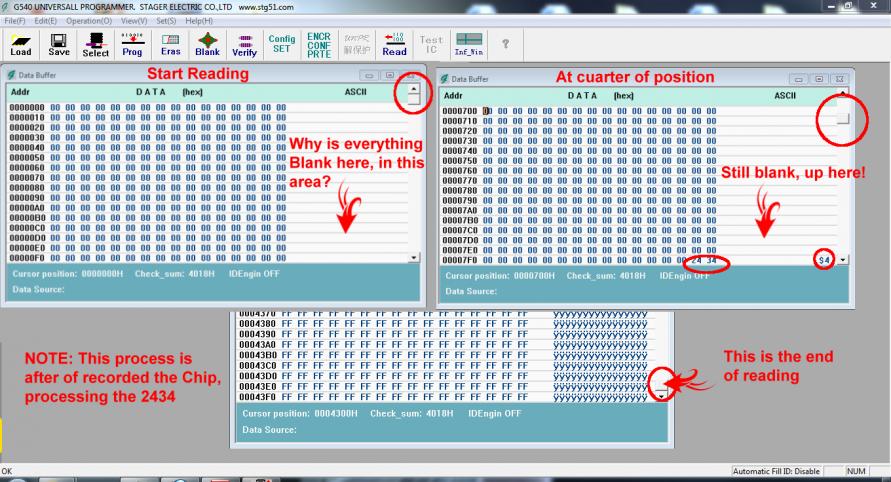The image size is (891, 482).
Task: Run the Blank check tool
Action: coord(208,45)
